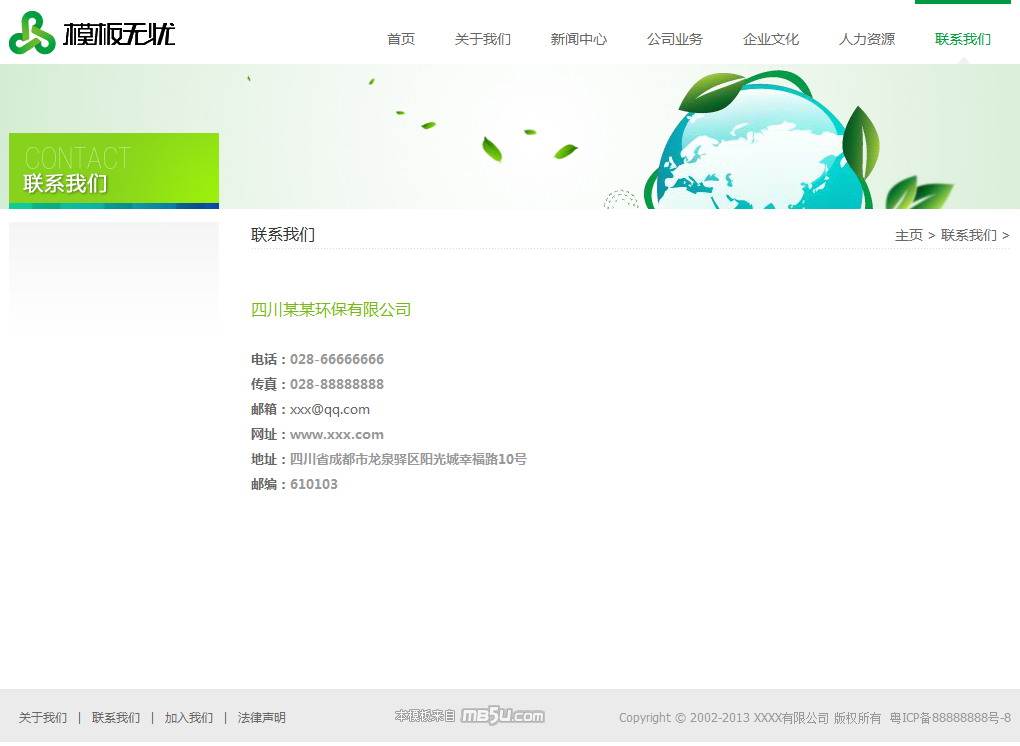Click 联系我们 in the breadcrumb trail
Screen dimensions: 1020x746
[x=968, y=235]
